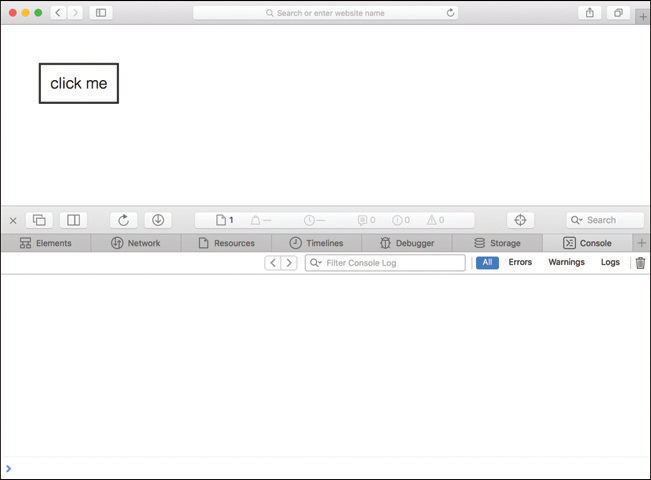Click the "click me" button on the page

click(x=78, y=84)
